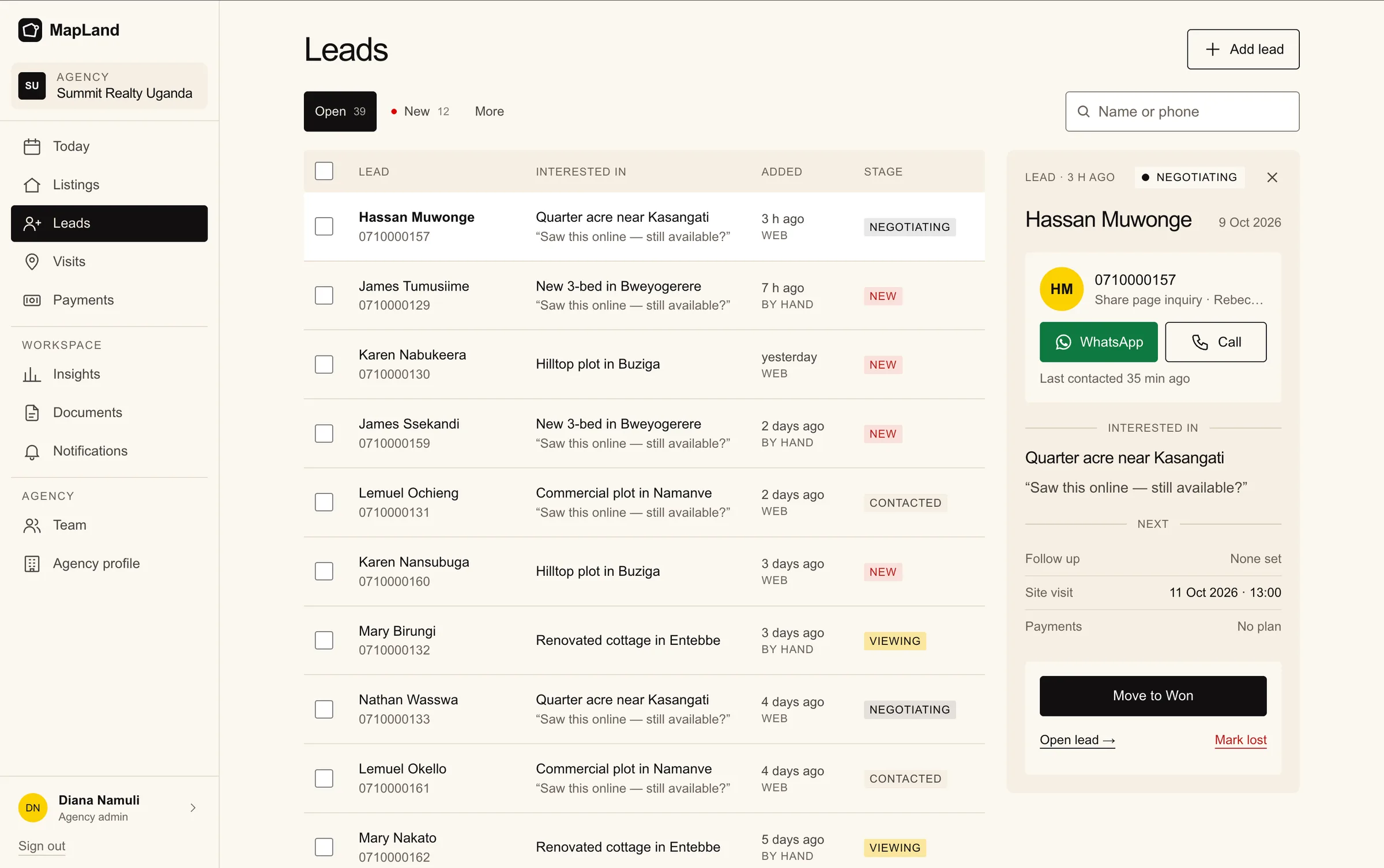Image resolution: width=1384 pixels, height=868 pixels.
Task: Click the DN user avatar
Action: coord(33,807)
